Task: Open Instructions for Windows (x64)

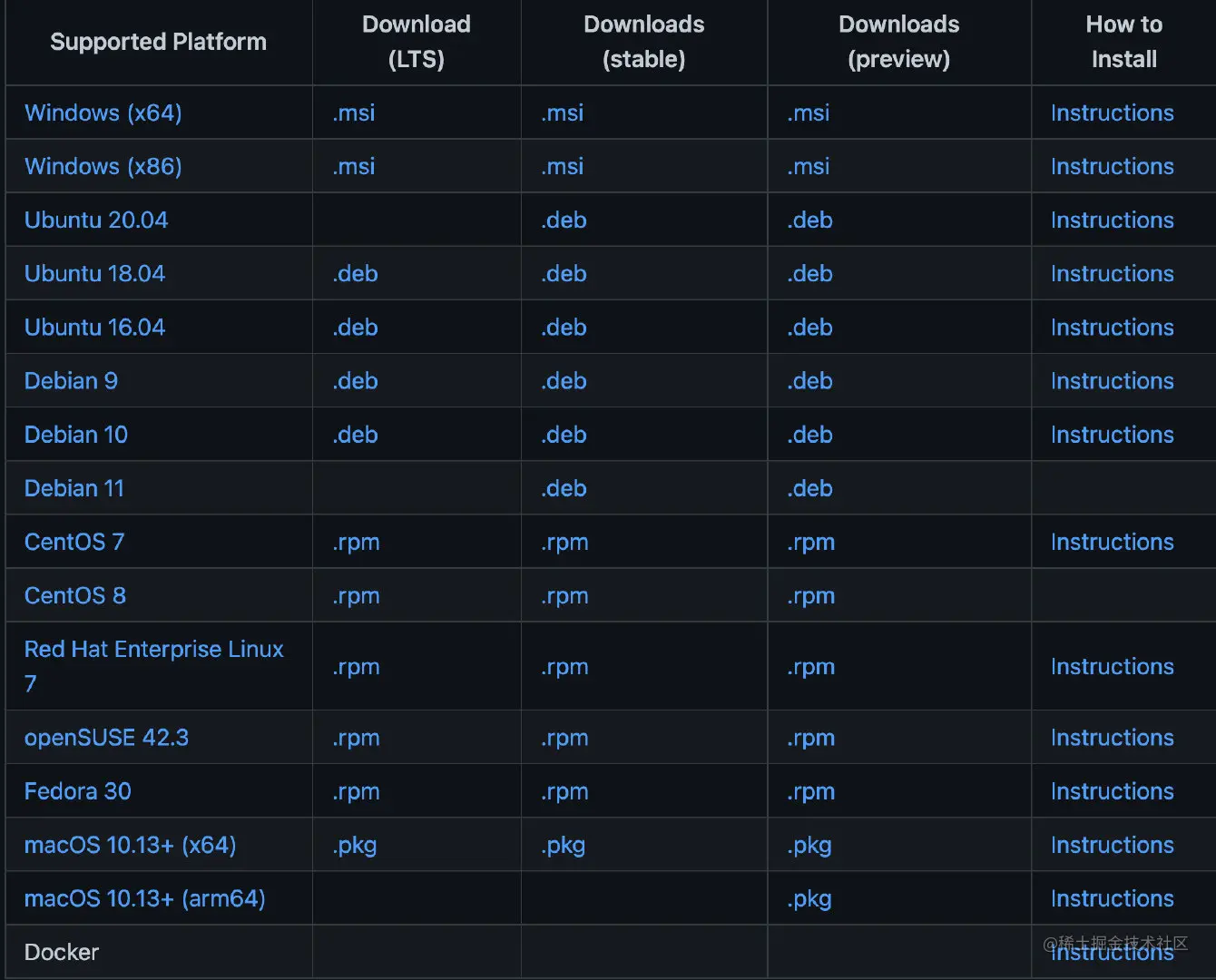Action: [1112, 113]
